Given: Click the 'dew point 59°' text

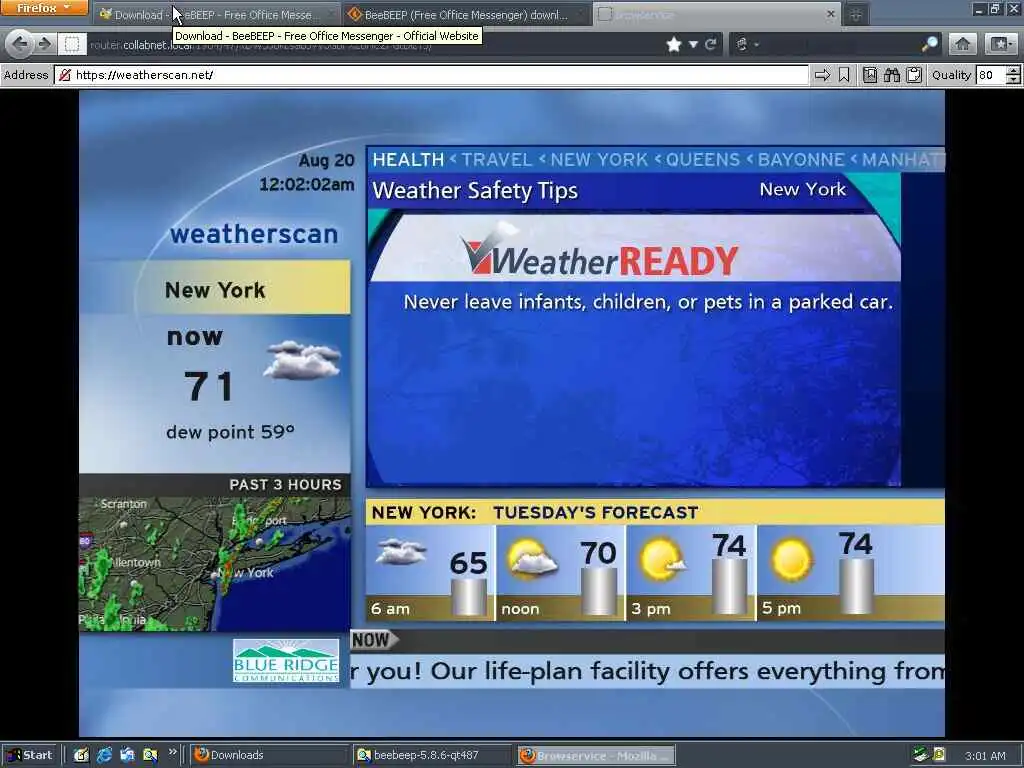Looking at the screenshot, I should (x=230, y=432).
